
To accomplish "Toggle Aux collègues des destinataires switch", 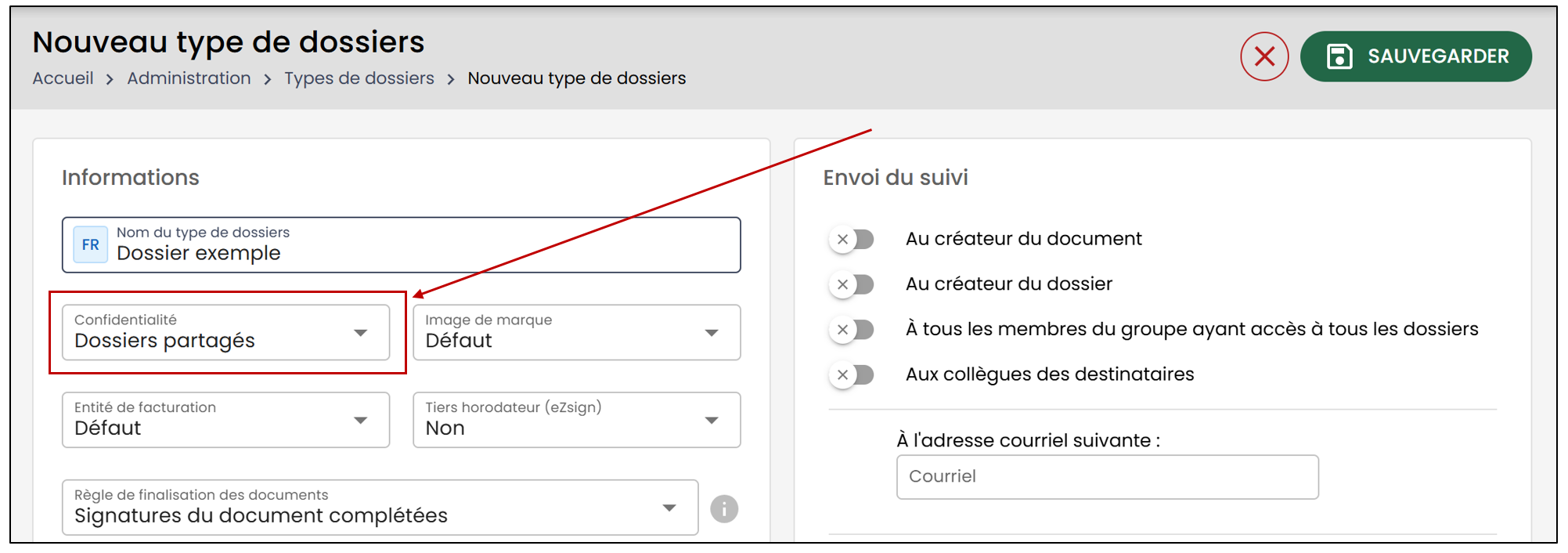I will point(852,374).
